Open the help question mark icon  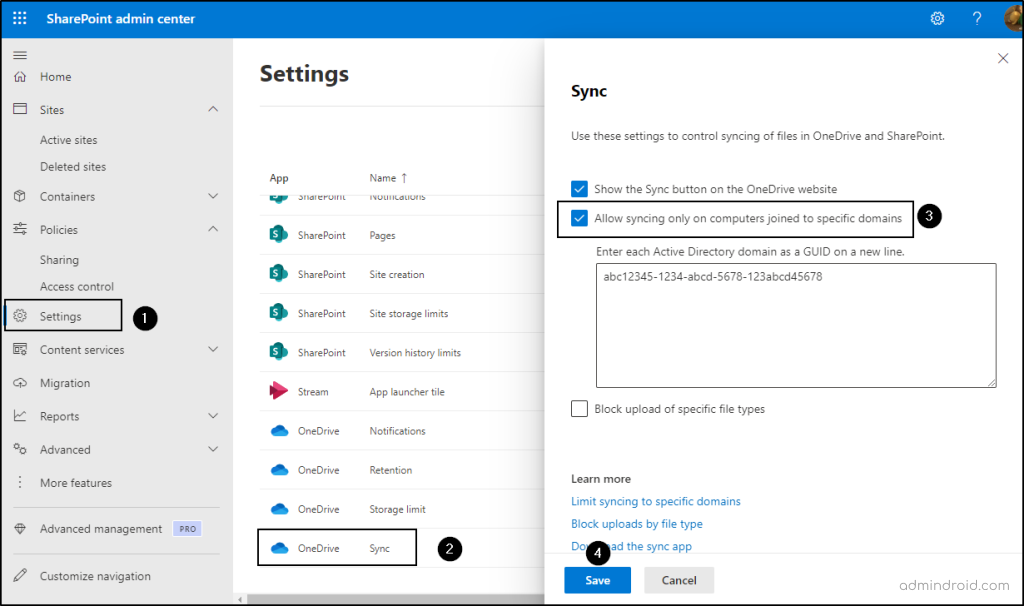tap(977, 19)
